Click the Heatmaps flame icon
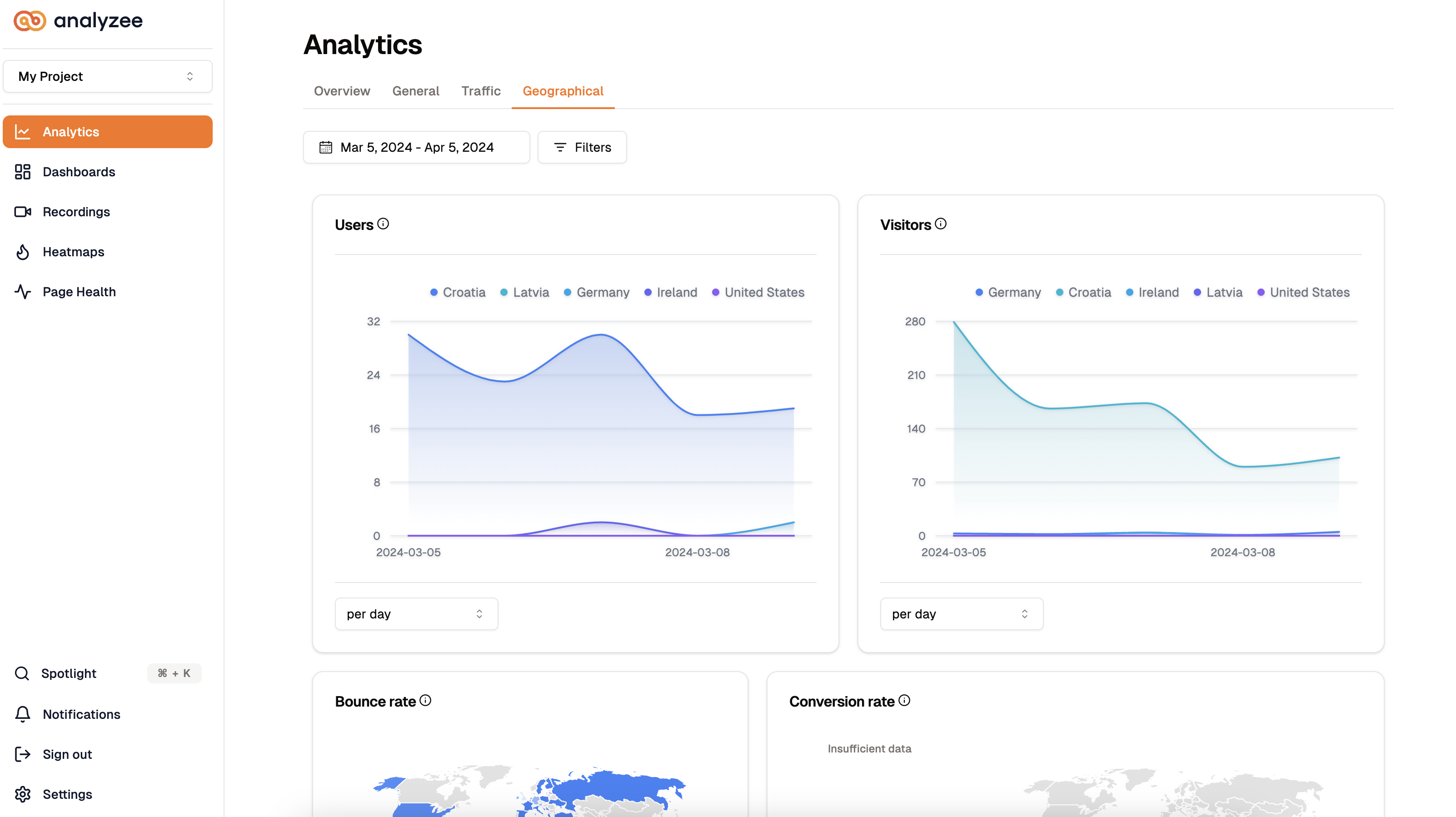The height and width of the screenshot is (817, 1456). [x=23, y=252]
